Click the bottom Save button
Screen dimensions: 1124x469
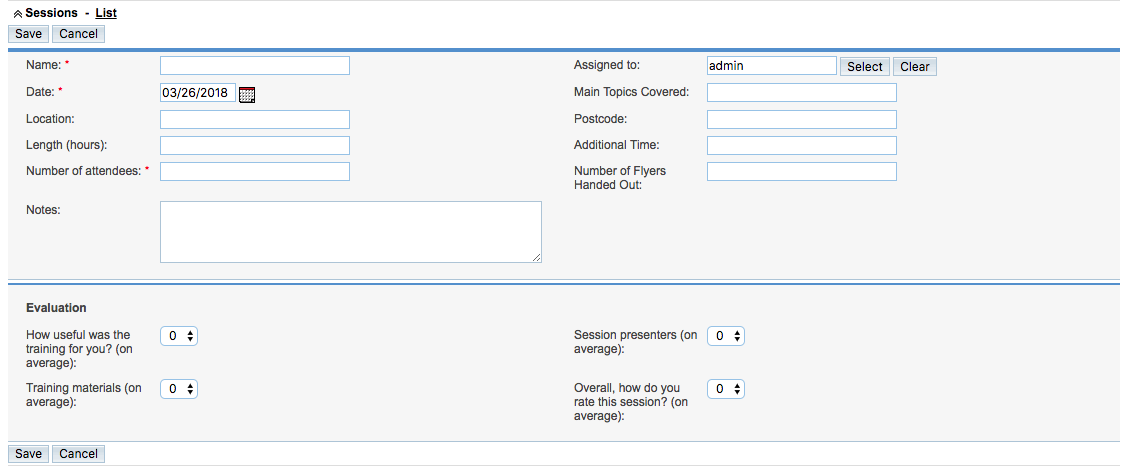[x=29, y=454]
